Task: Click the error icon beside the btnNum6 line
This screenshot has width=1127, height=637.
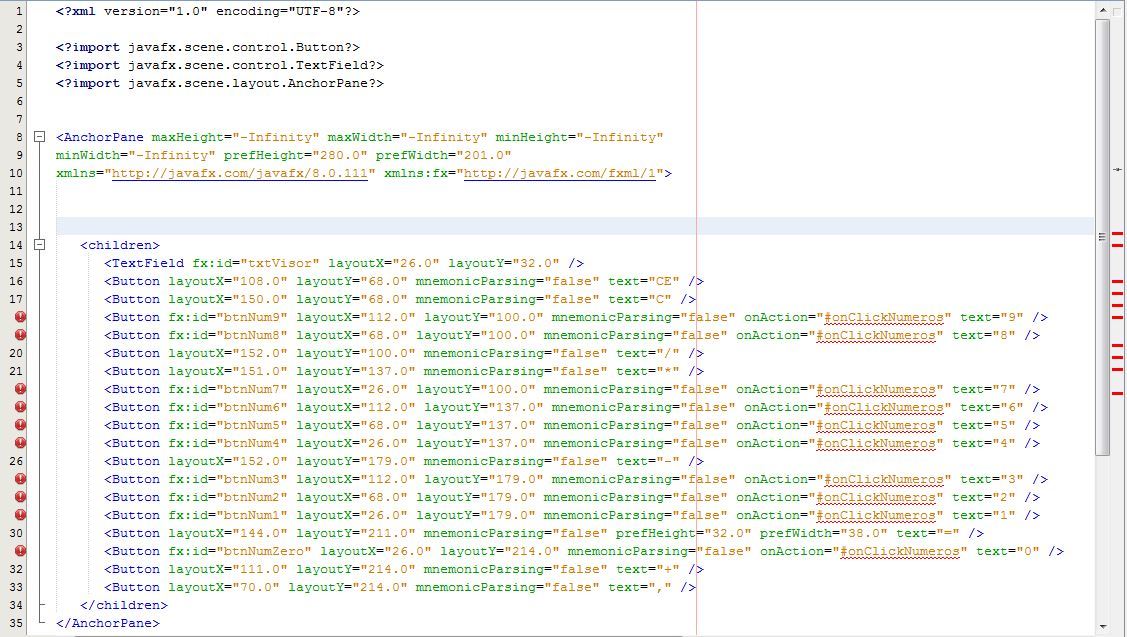Action: (x=20, y=407)
